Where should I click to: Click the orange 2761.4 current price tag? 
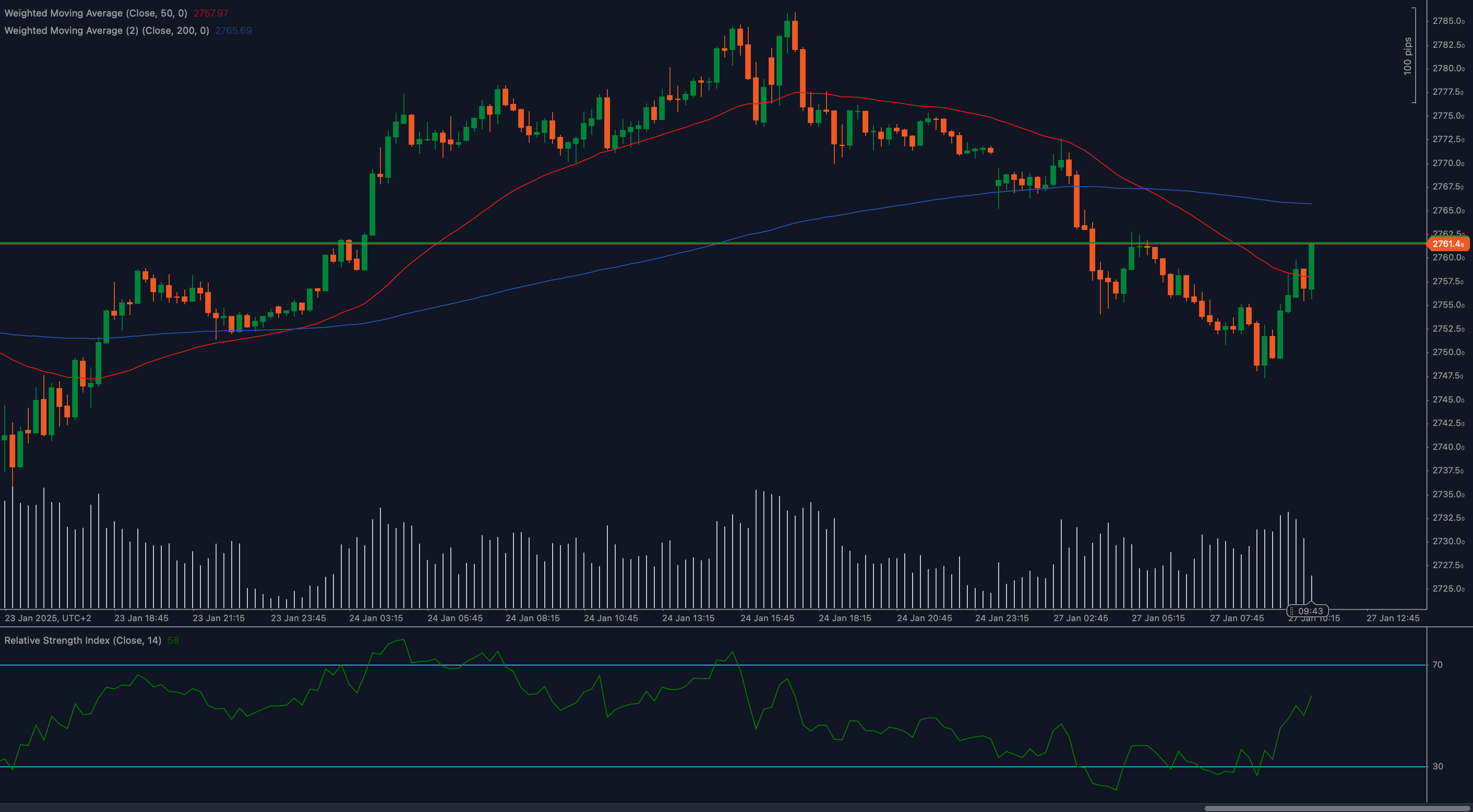tap(1448, 244)
